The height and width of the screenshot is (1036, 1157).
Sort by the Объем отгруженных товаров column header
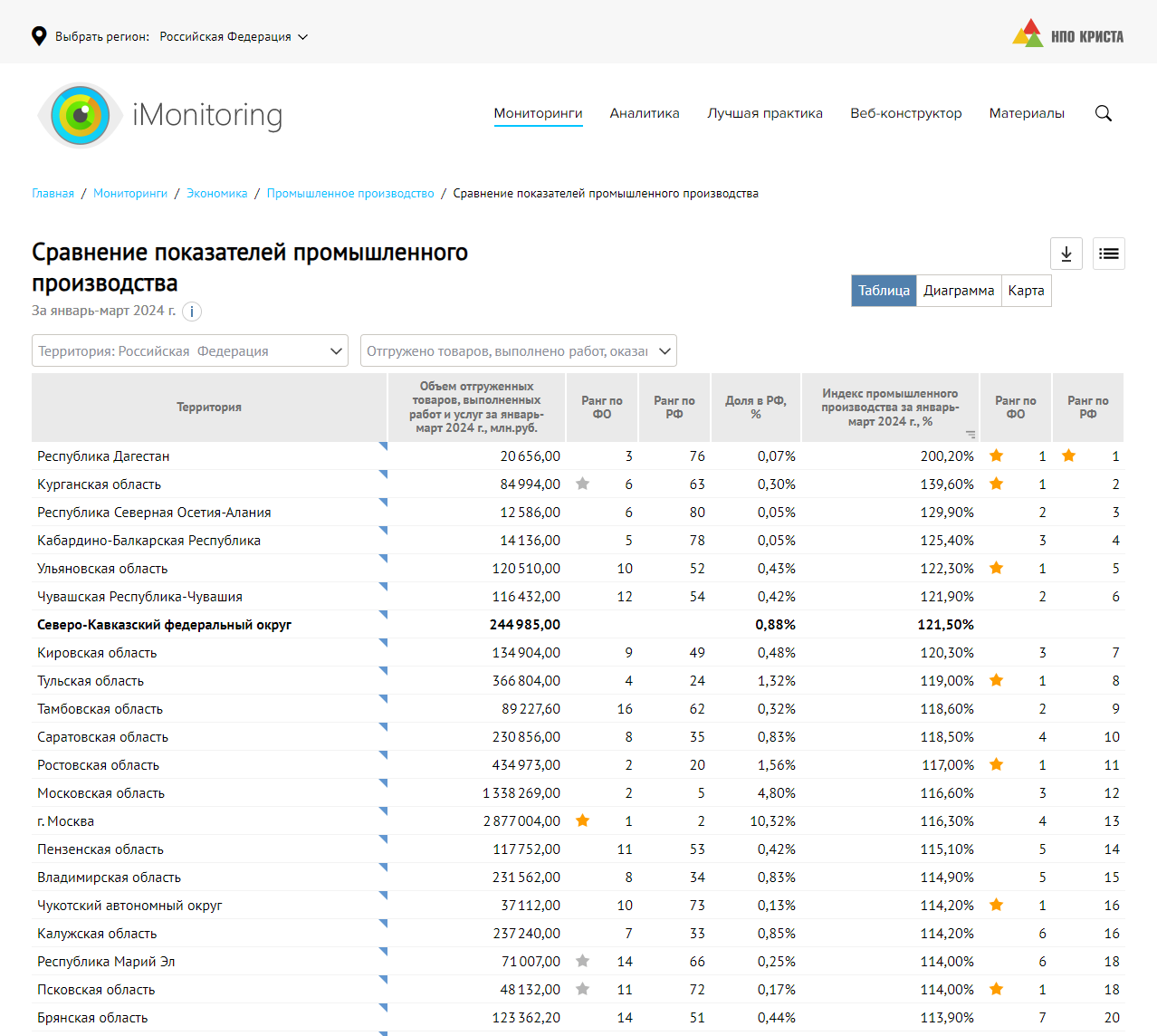(x=476, y=408)
